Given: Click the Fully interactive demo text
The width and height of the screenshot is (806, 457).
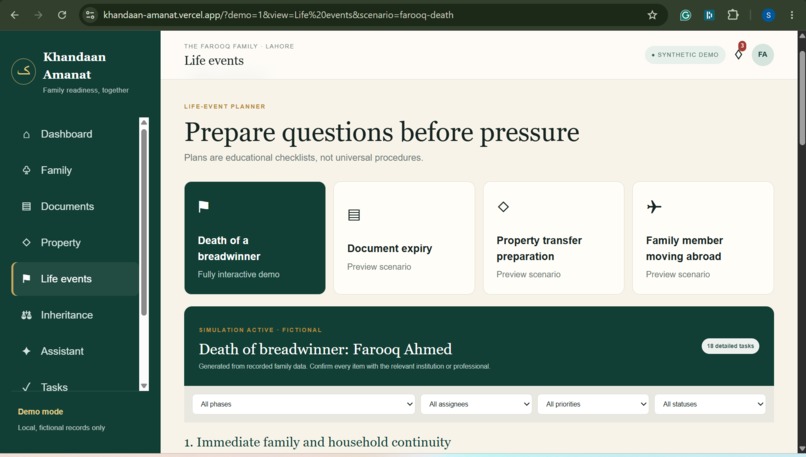Looking at the screenshot, I should [x=239, y=275].
